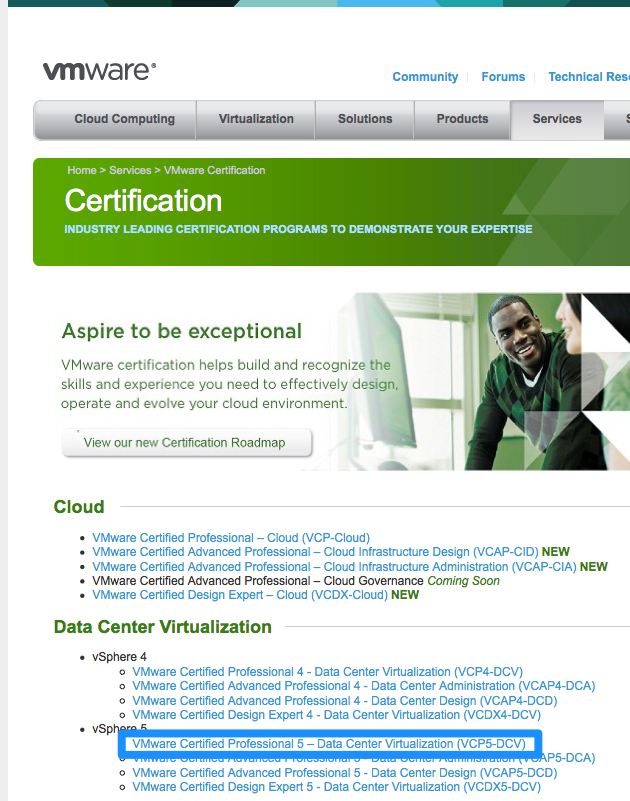The image size is (630, 801).
Task: Open the Technical Resources link
Action: pos(589,77)
